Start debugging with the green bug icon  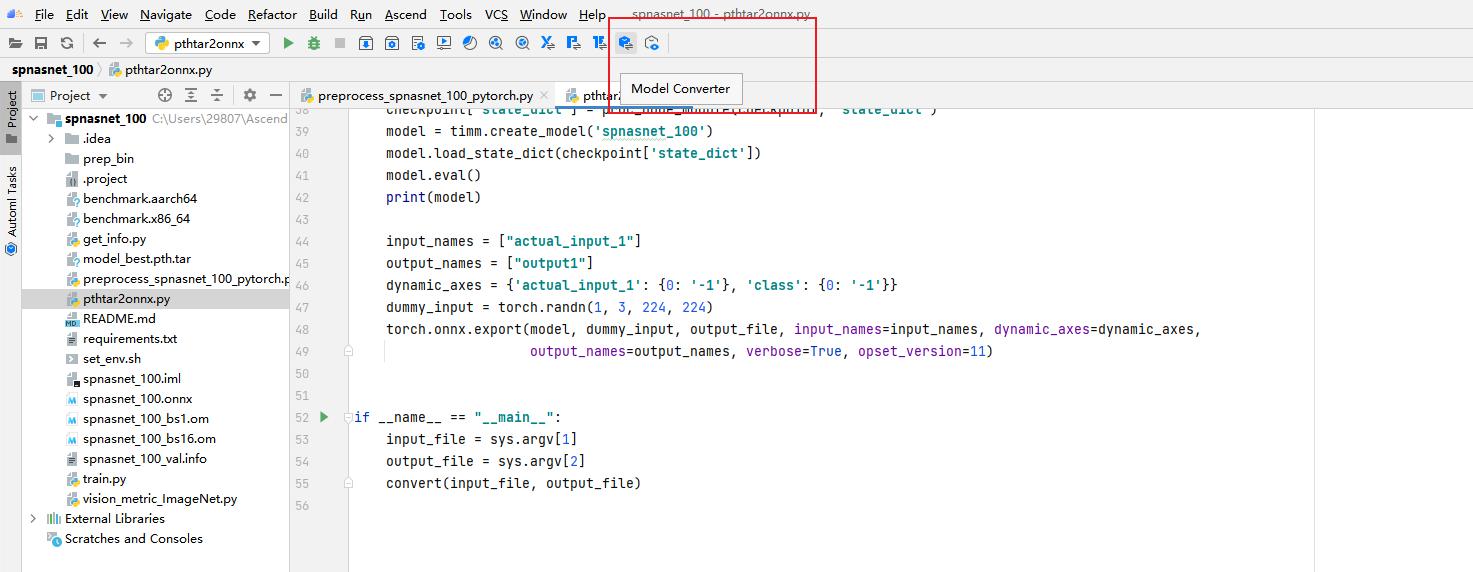click(314, 43)
